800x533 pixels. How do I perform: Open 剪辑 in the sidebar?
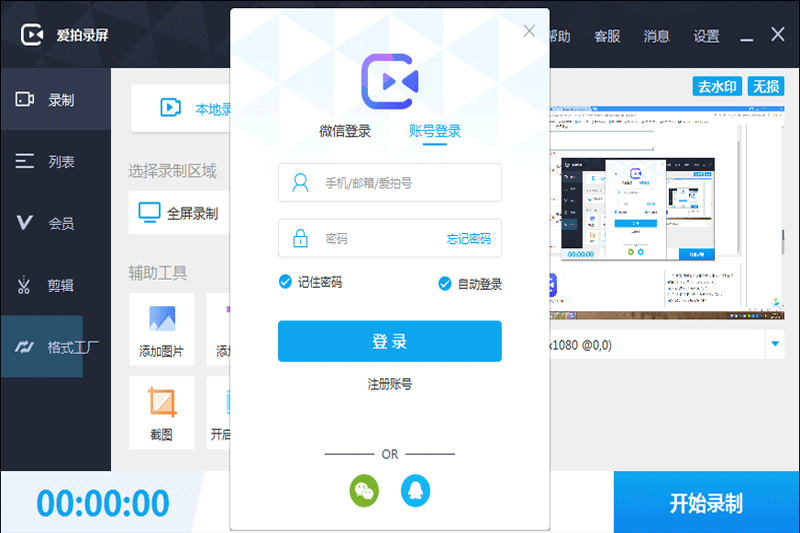pos(55,285)
